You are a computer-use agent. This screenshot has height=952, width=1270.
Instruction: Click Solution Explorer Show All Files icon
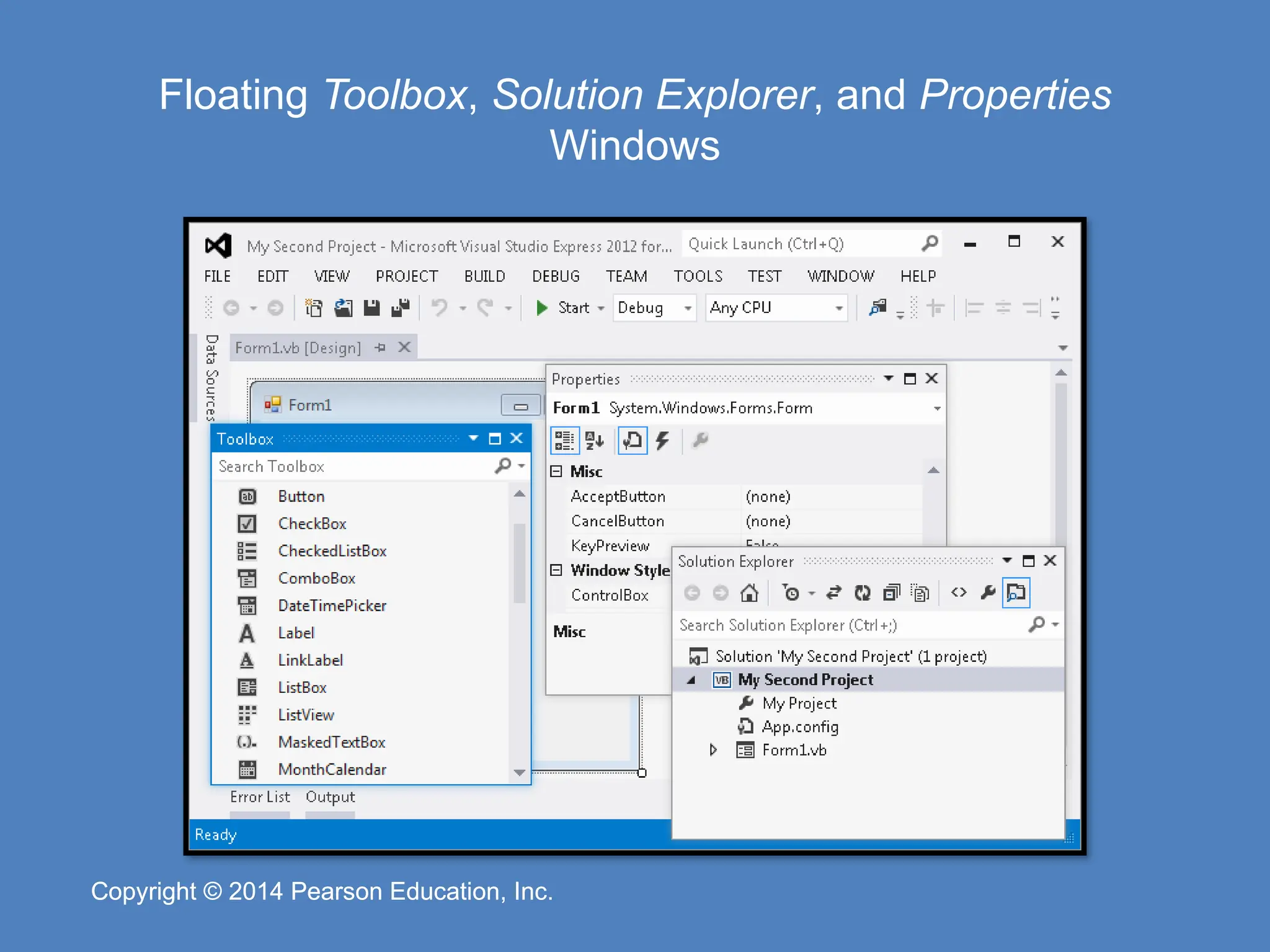(920, 593)
